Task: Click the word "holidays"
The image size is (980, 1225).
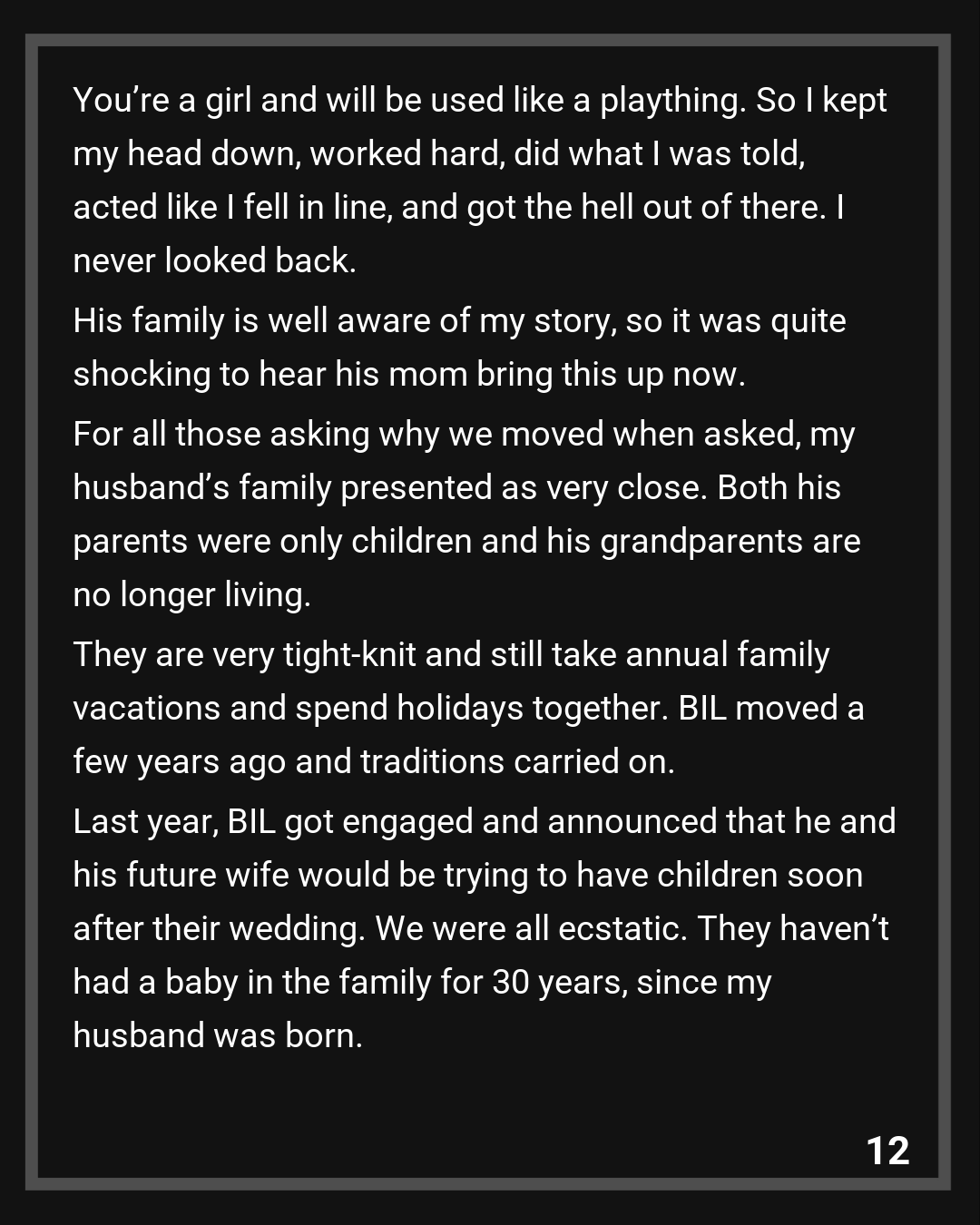Action: [x=460, y=709]
